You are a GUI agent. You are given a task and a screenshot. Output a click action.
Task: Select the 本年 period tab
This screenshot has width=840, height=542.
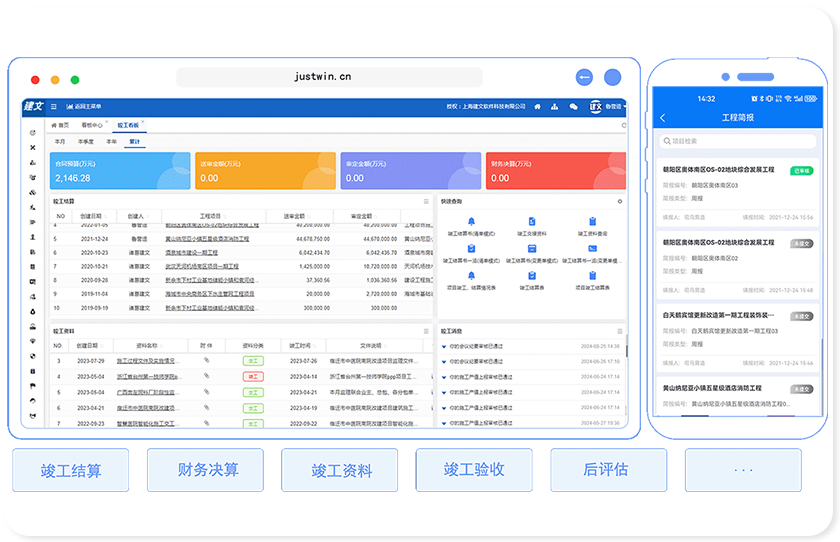pyautogui.click(x=110, y=141)
